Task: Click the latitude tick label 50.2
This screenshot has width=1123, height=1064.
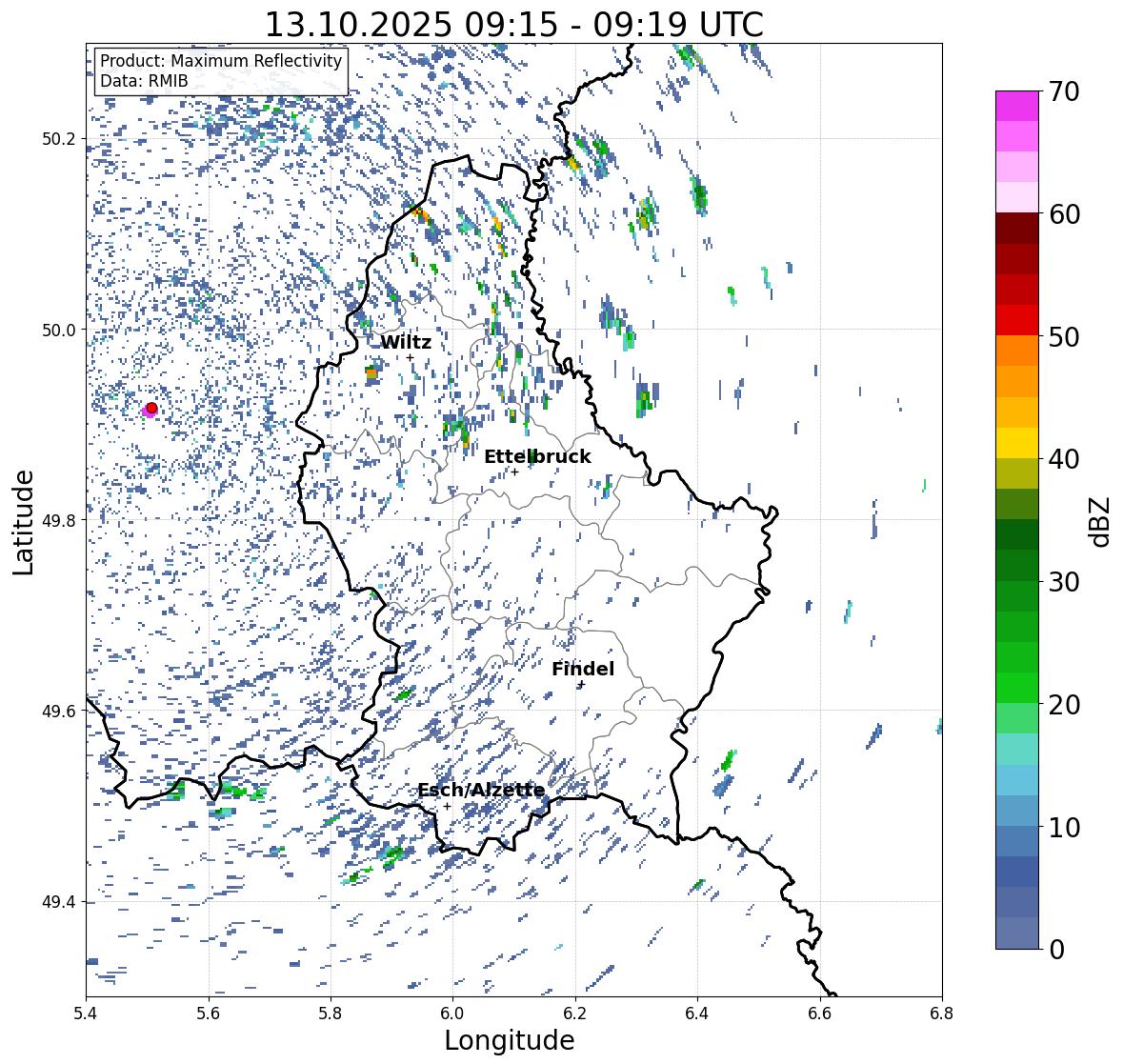Action: (59, 139)
